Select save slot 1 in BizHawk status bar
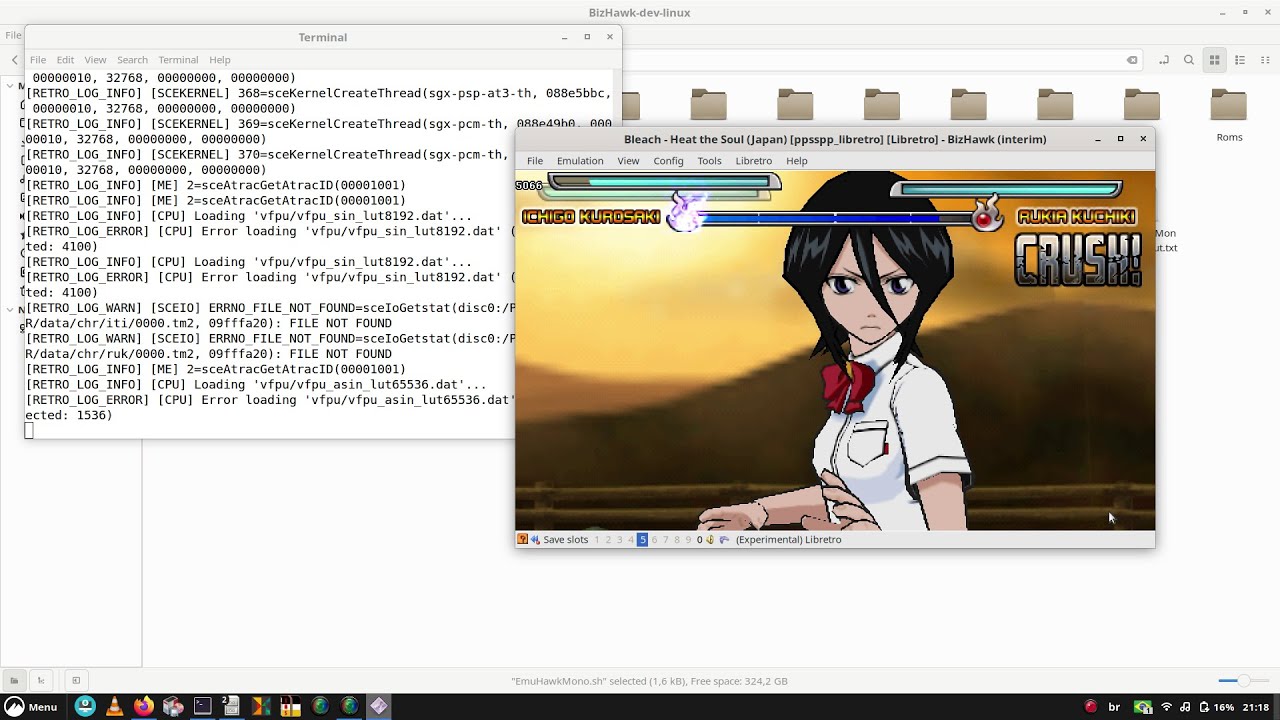Viewport: 1280px width, 720px height. coord(597,540)
